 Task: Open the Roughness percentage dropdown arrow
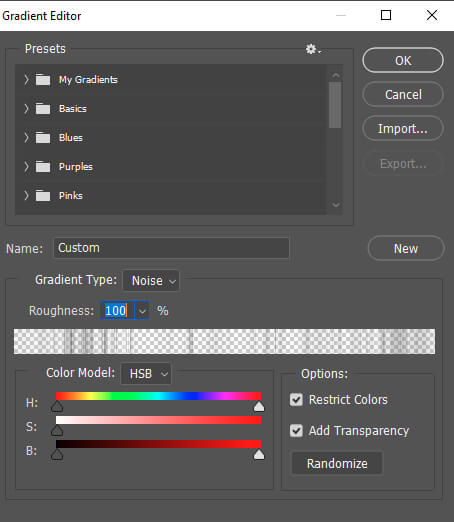(x=142, y=311)
